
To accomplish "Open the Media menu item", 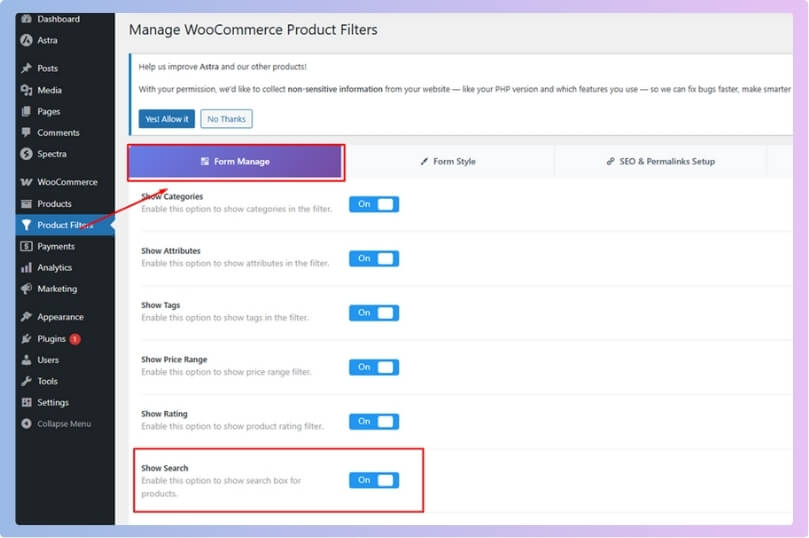I will click(65, 90).
